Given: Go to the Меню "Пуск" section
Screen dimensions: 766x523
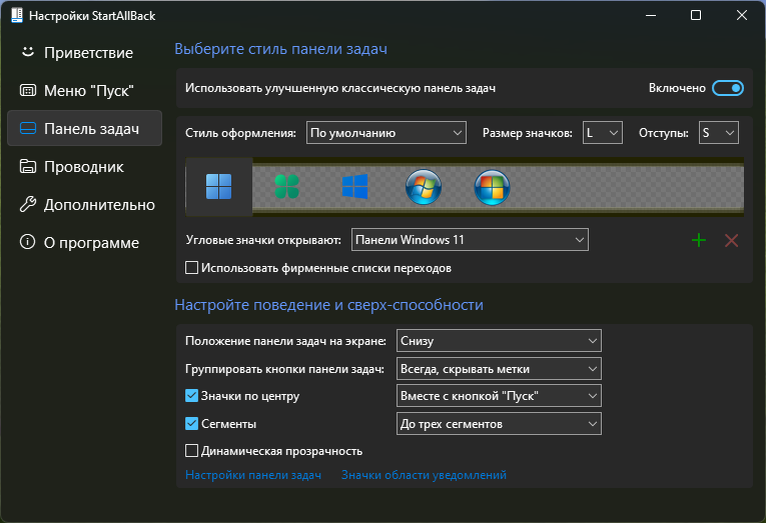Looking at the screenshot, I should point(85,90).
